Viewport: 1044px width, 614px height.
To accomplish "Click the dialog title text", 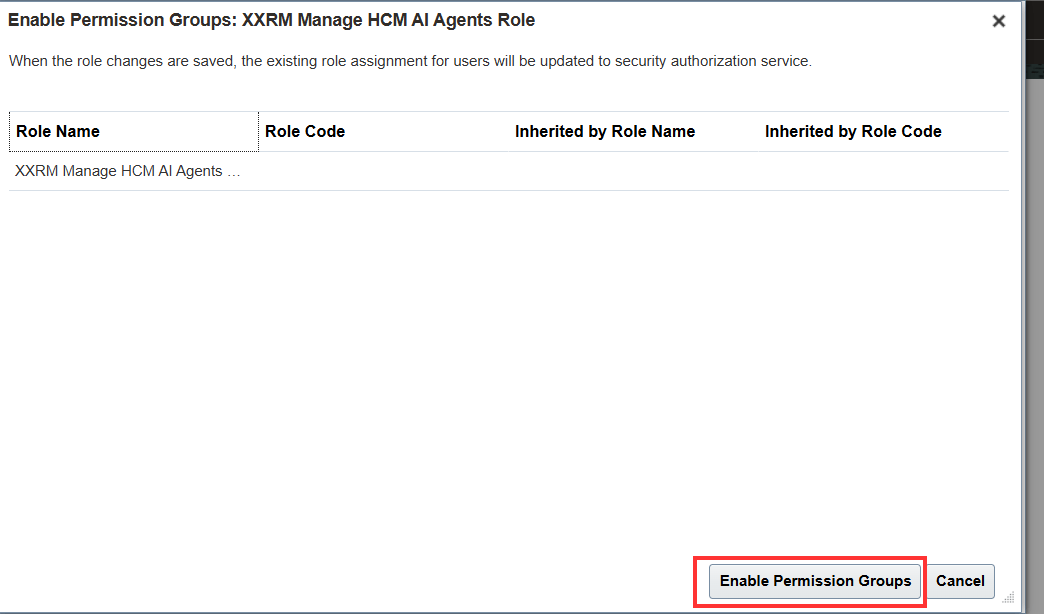I will point(271,20).
